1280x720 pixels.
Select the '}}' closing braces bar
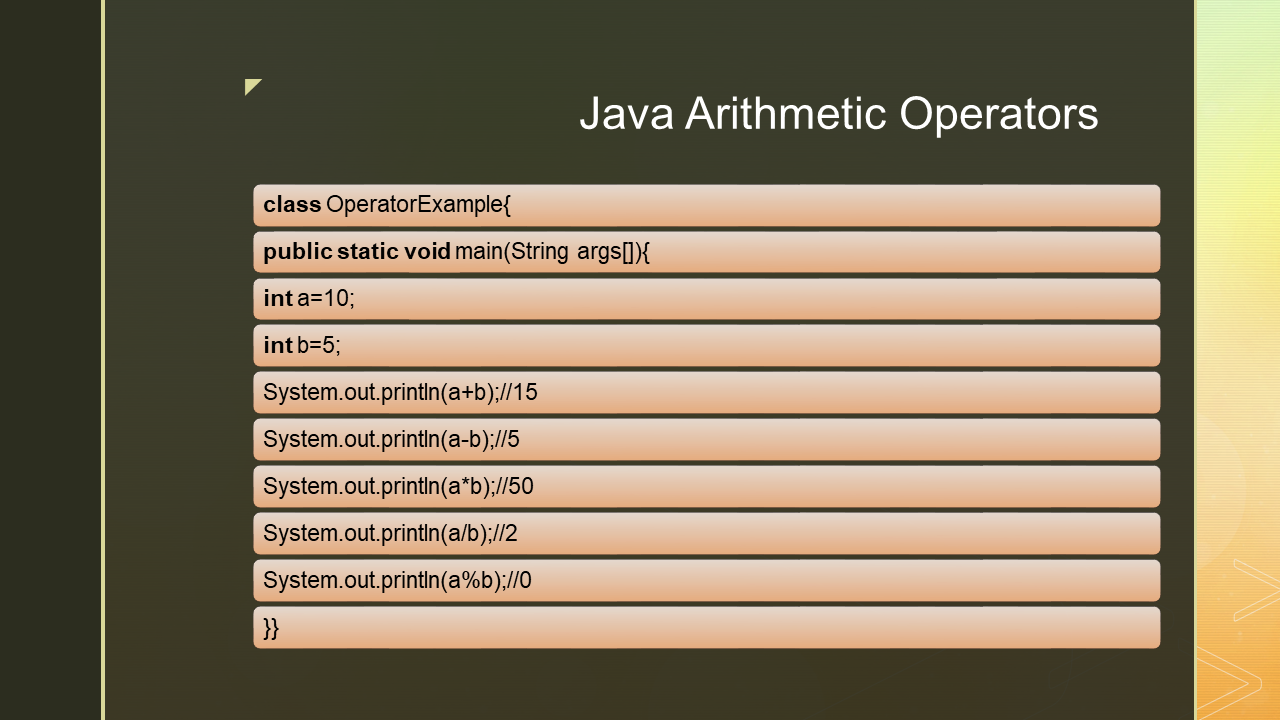tap(707, 627)
